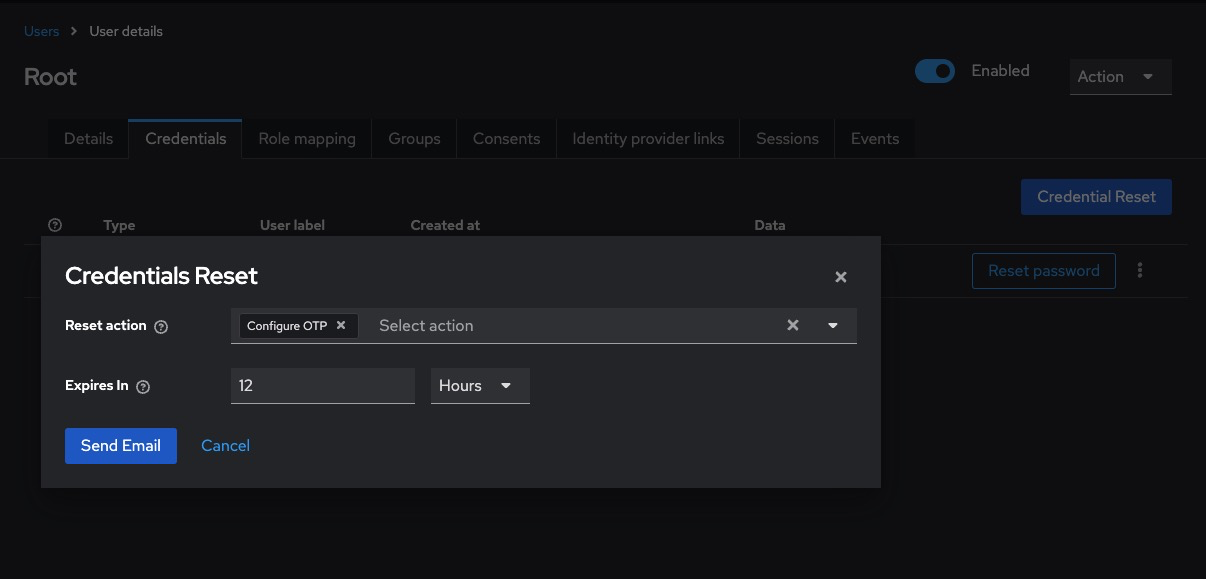Viewport: 1206px width, 579px height.
Task: Open help for Expires In
Action: click(x=143, y=387)
